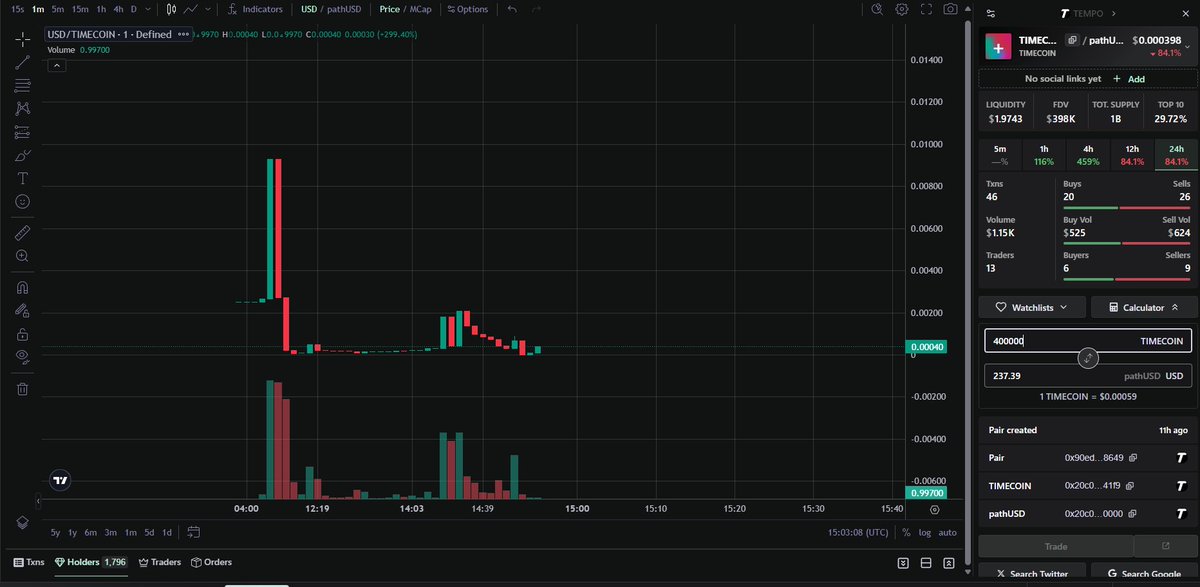
Task: Open the forecasting and measurement tools
Action: click(x=22, y=132)
